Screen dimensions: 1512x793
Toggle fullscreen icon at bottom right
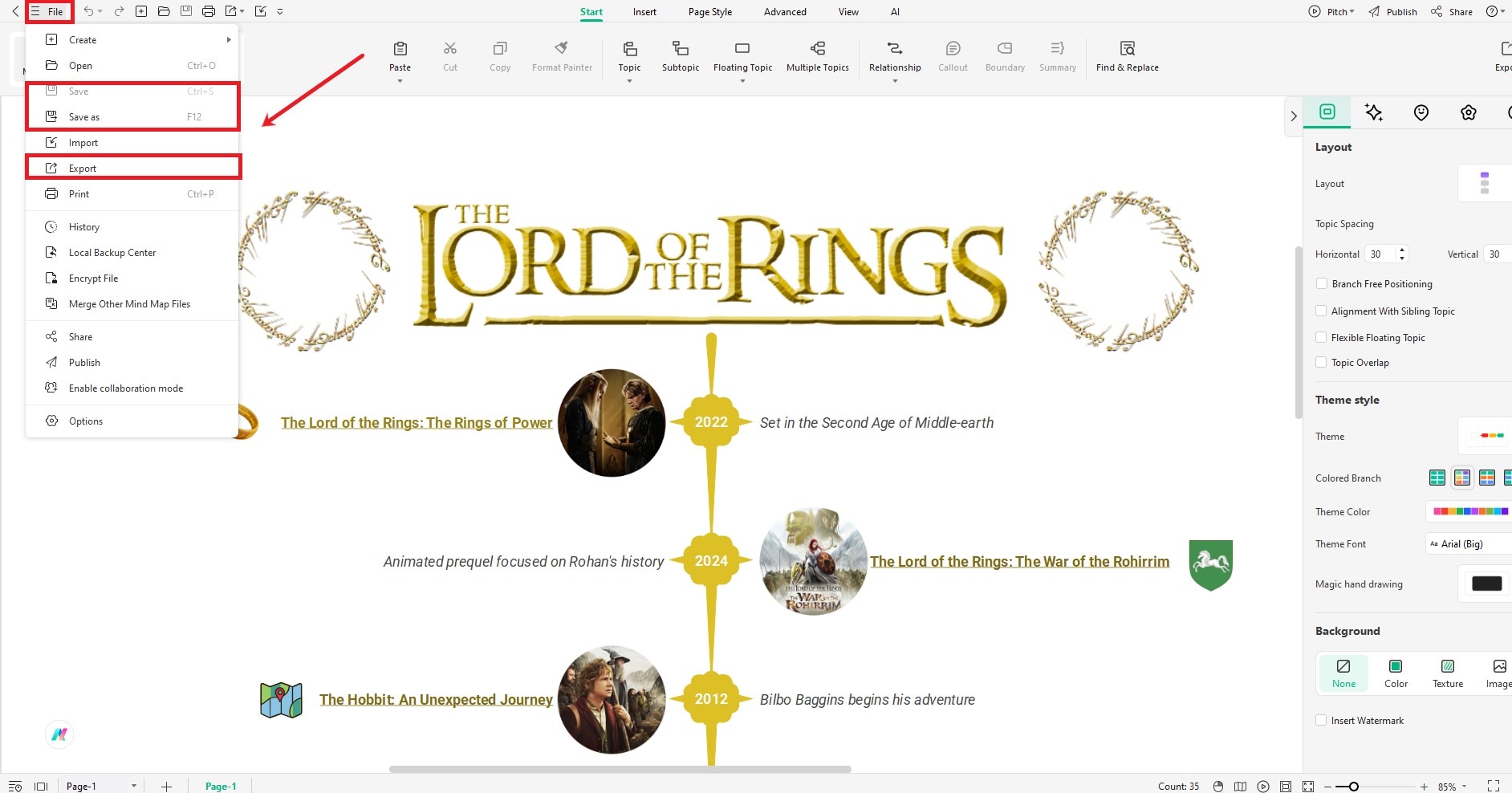coord(1493,786)
